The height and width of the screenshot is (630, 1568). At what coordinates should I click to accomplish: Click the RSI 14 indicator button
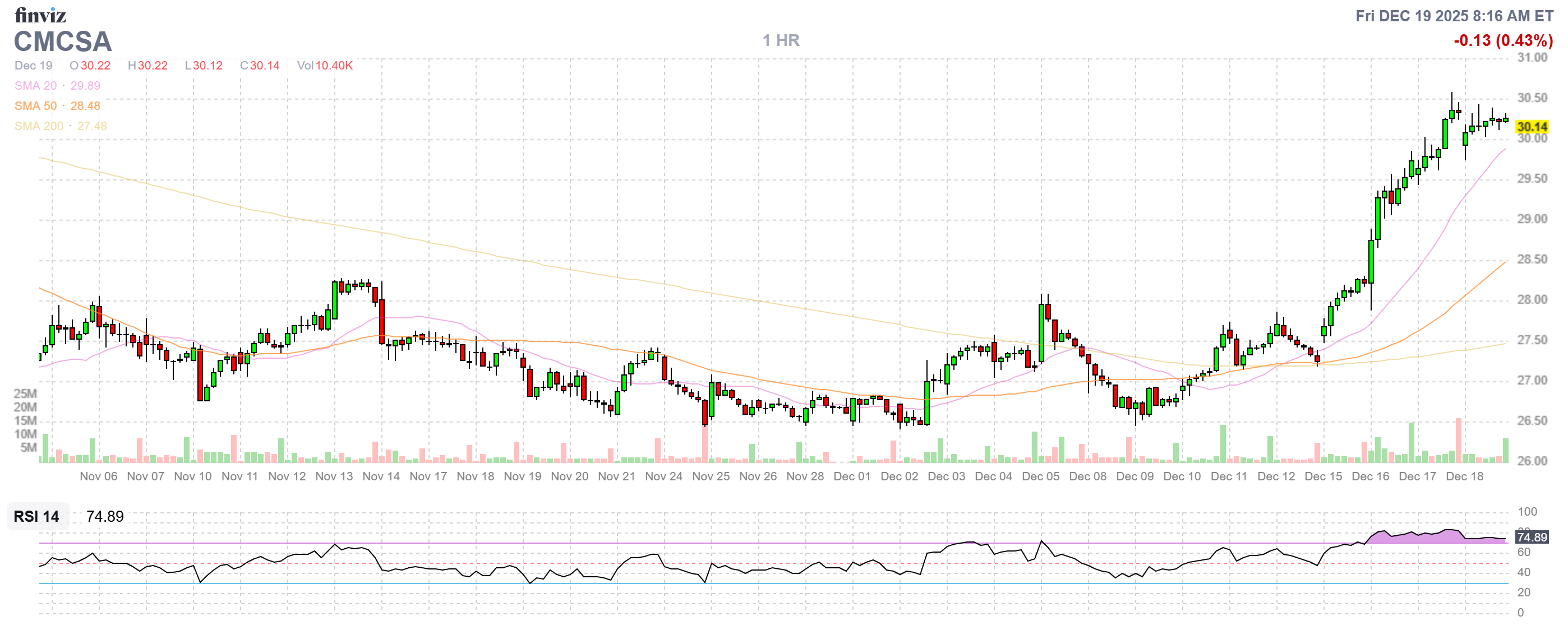click(36, 516)
